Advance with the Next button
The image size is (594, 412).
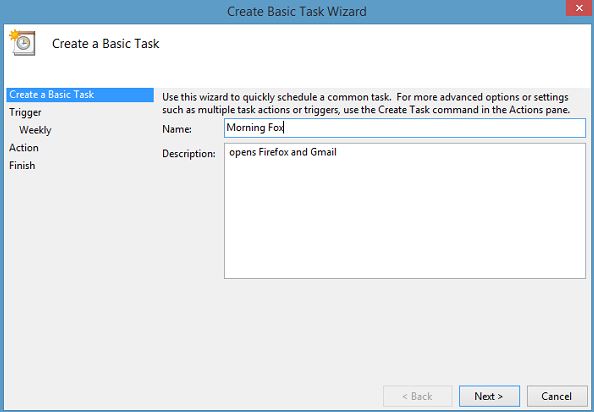489,396
